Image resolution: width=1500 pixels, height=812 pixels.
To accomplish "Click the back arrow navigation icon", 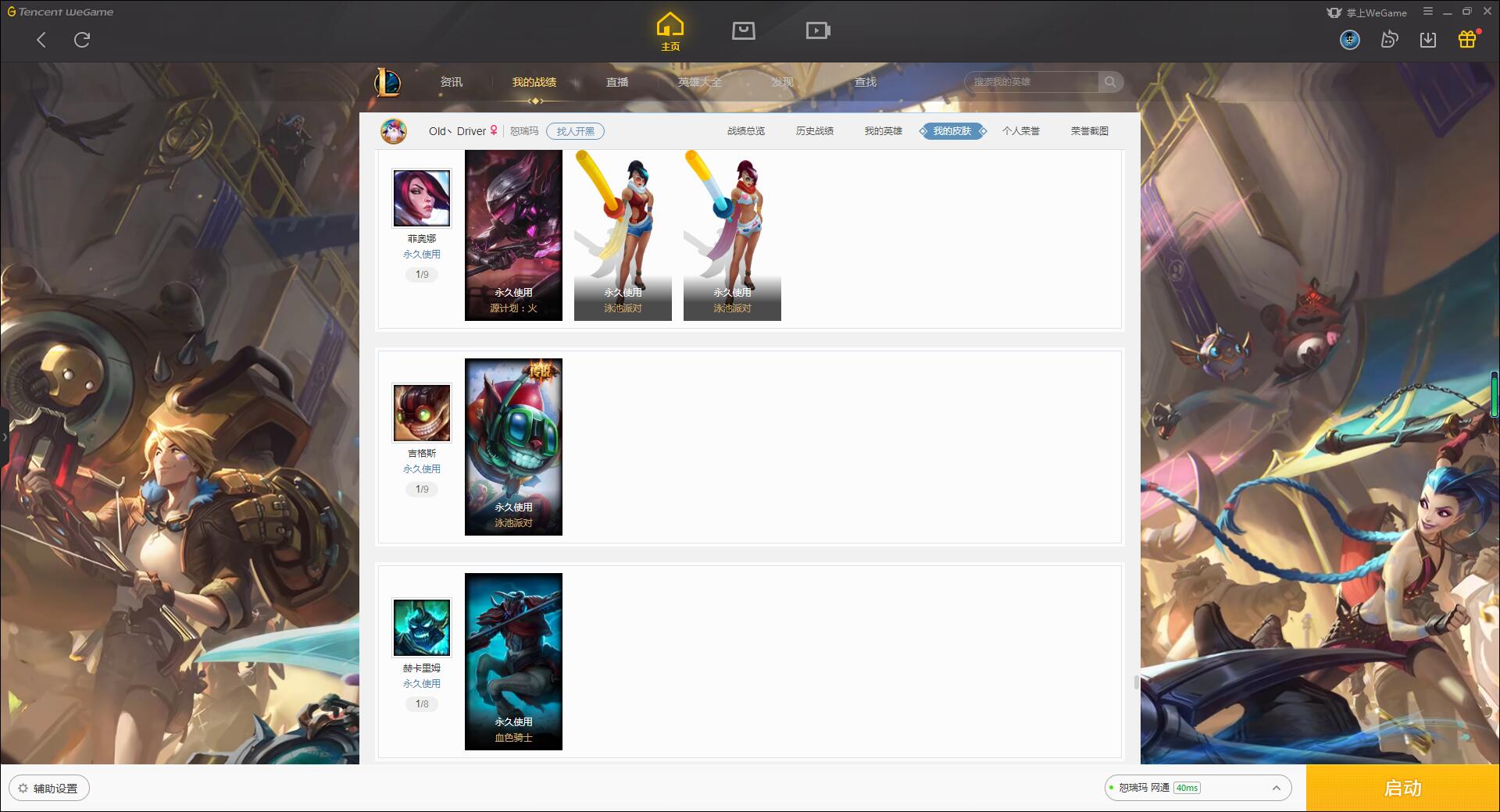I will (41, 40).
